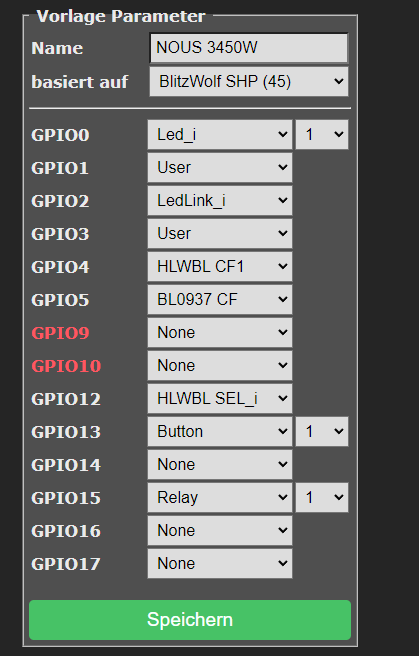This screenshot has height=656, width=419.
Task: Expand the GPIO3 User dropdown
Action: 220,234
